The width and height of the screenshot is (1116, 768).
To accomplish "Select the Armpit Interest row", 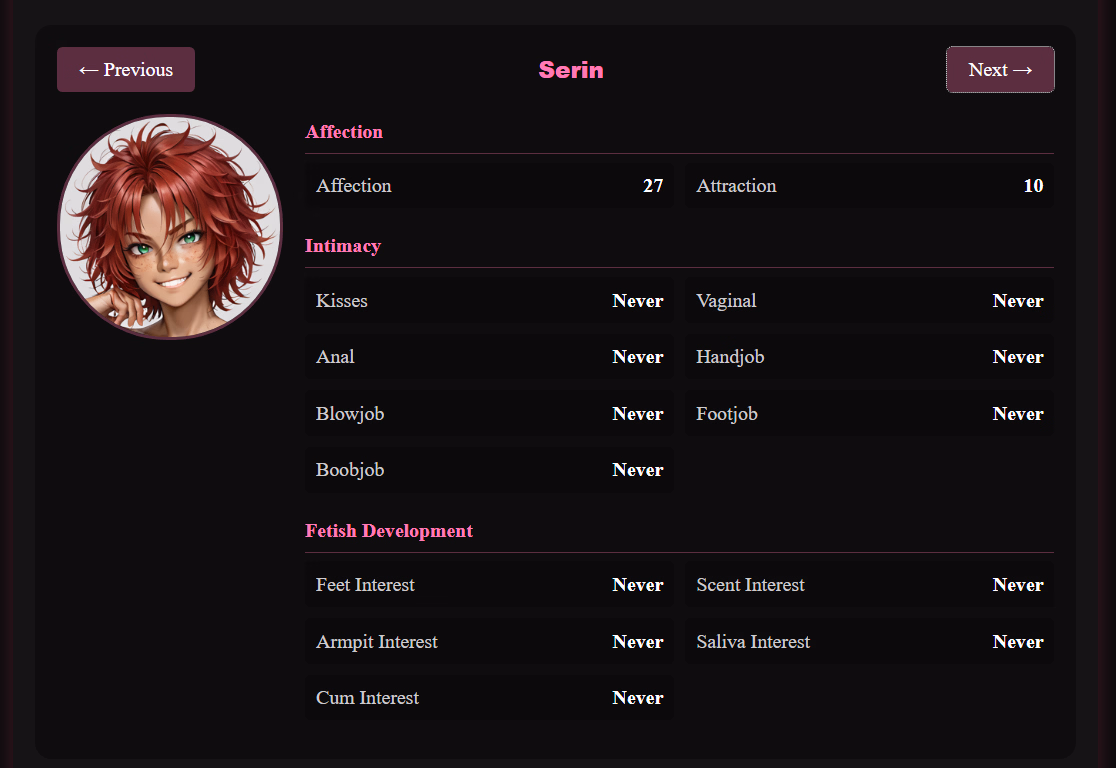I will point(489,642).
